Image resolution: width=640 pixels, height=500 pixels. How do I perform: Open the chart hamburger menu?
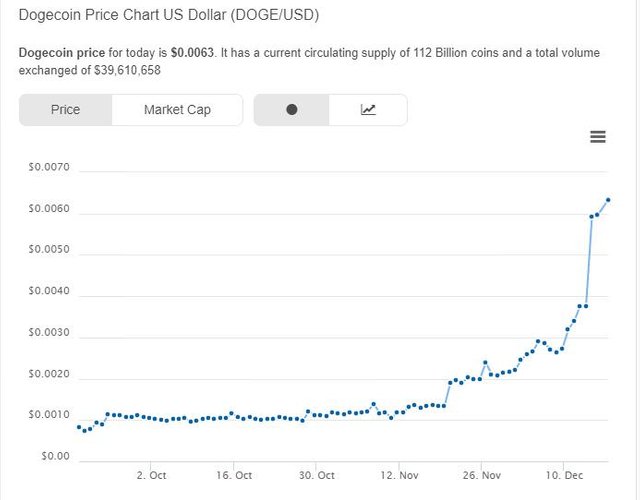(598, 137)
